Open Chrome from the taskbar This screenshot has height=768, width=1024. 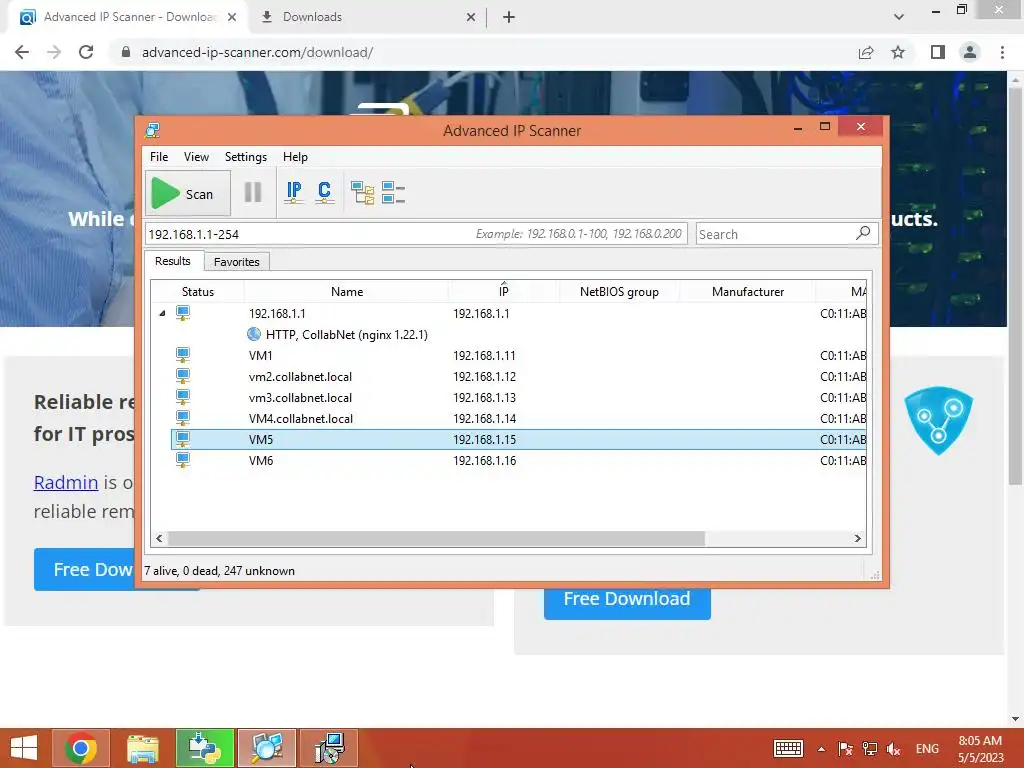click(x=80, y=748)
